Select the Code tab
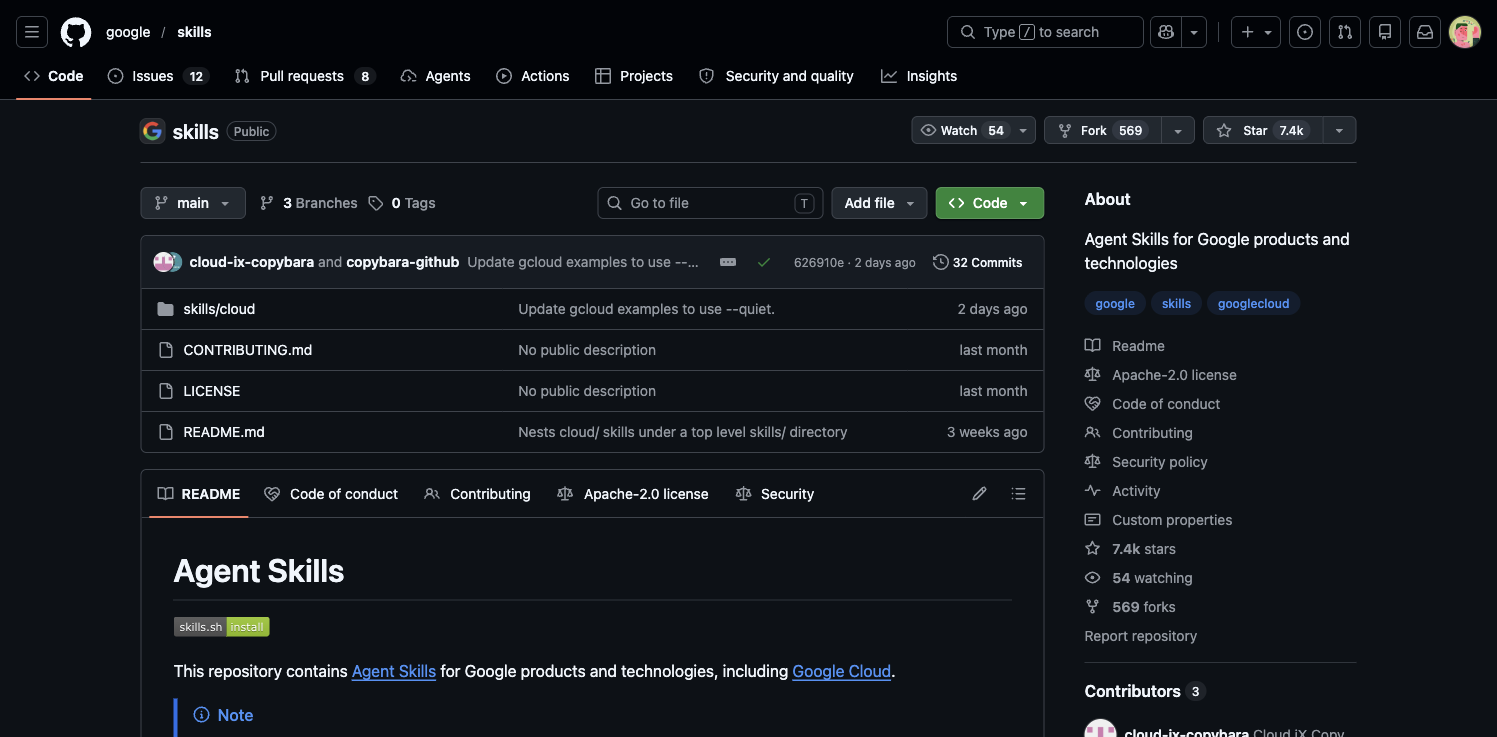1497x737 pixels. coord(54,76)
